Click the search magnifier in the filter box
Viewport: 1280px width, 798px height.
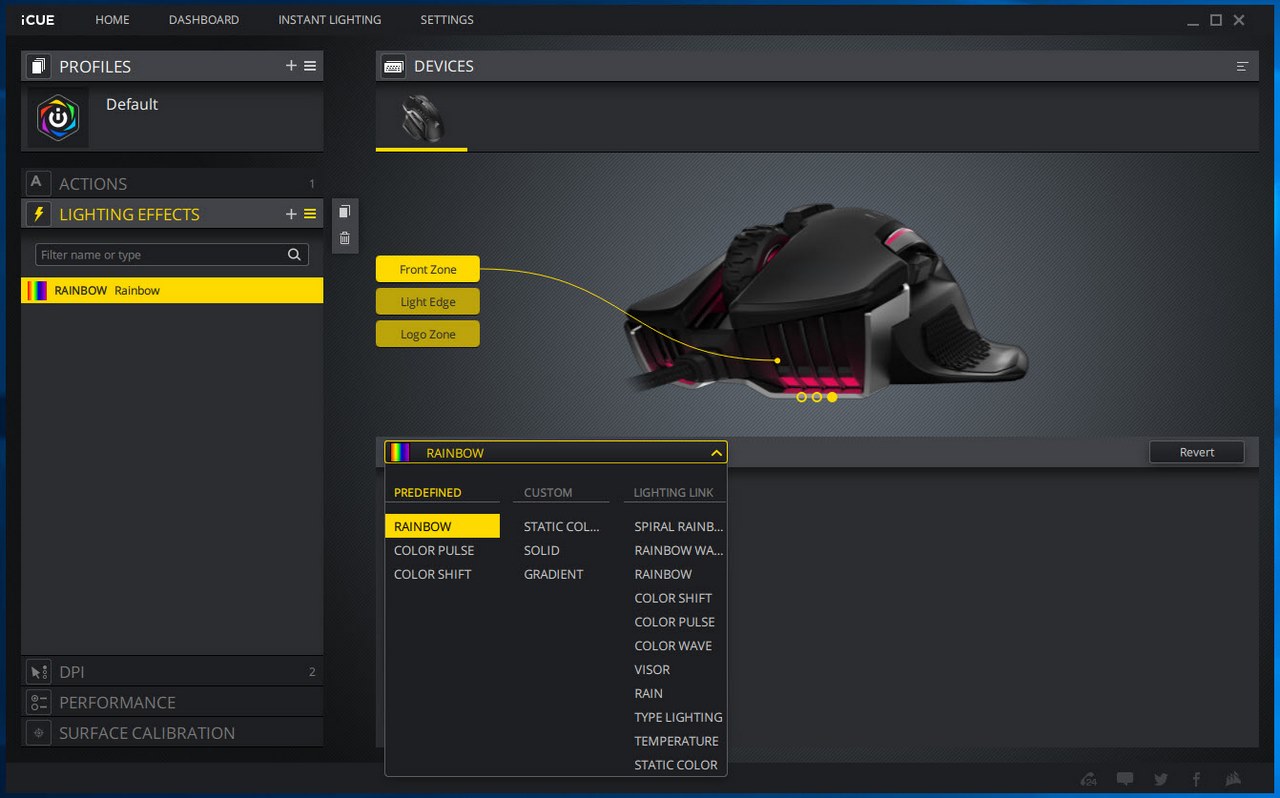(294, 255)
